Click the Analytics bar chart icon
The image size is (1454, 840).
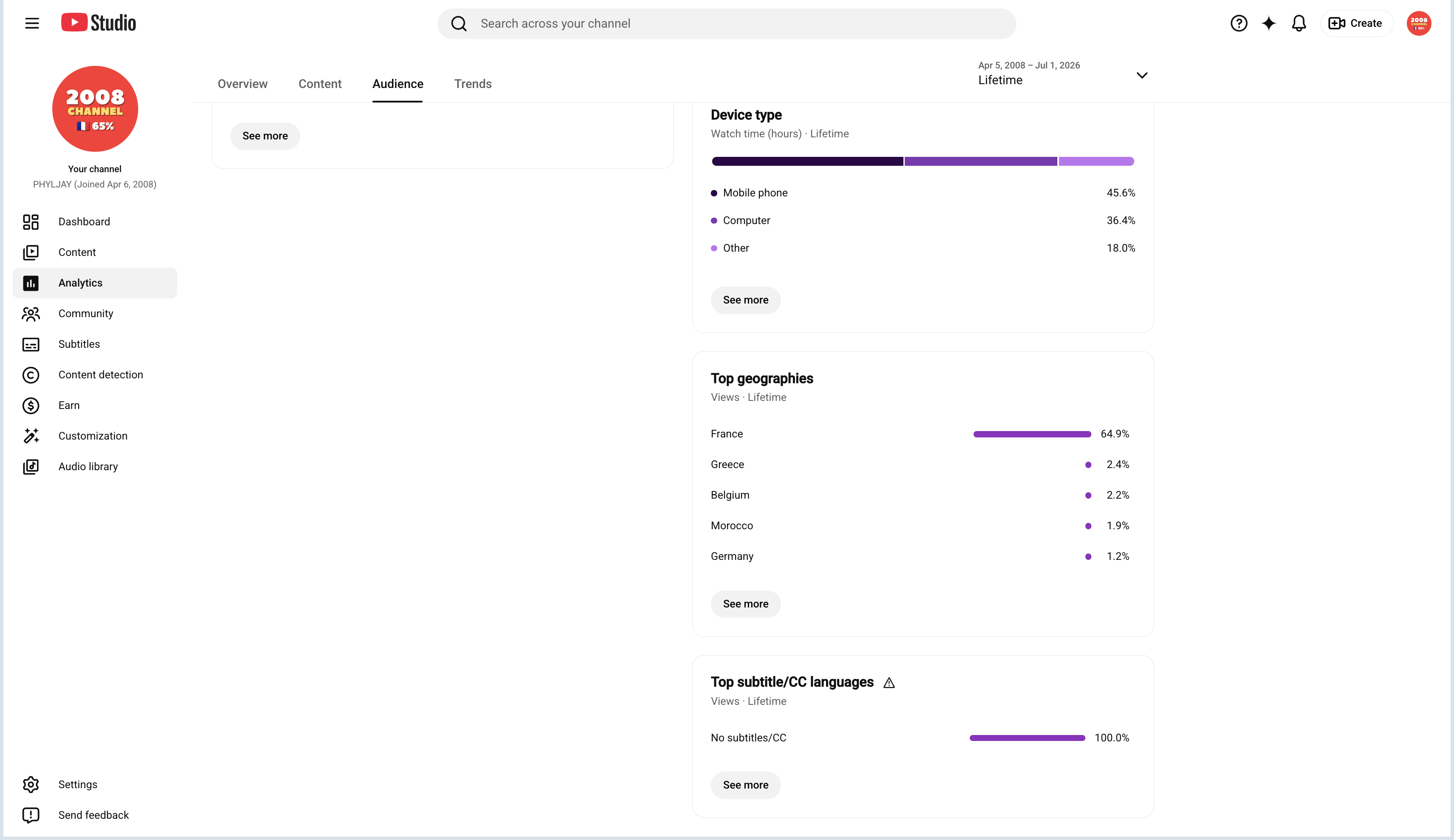point(31,283)
